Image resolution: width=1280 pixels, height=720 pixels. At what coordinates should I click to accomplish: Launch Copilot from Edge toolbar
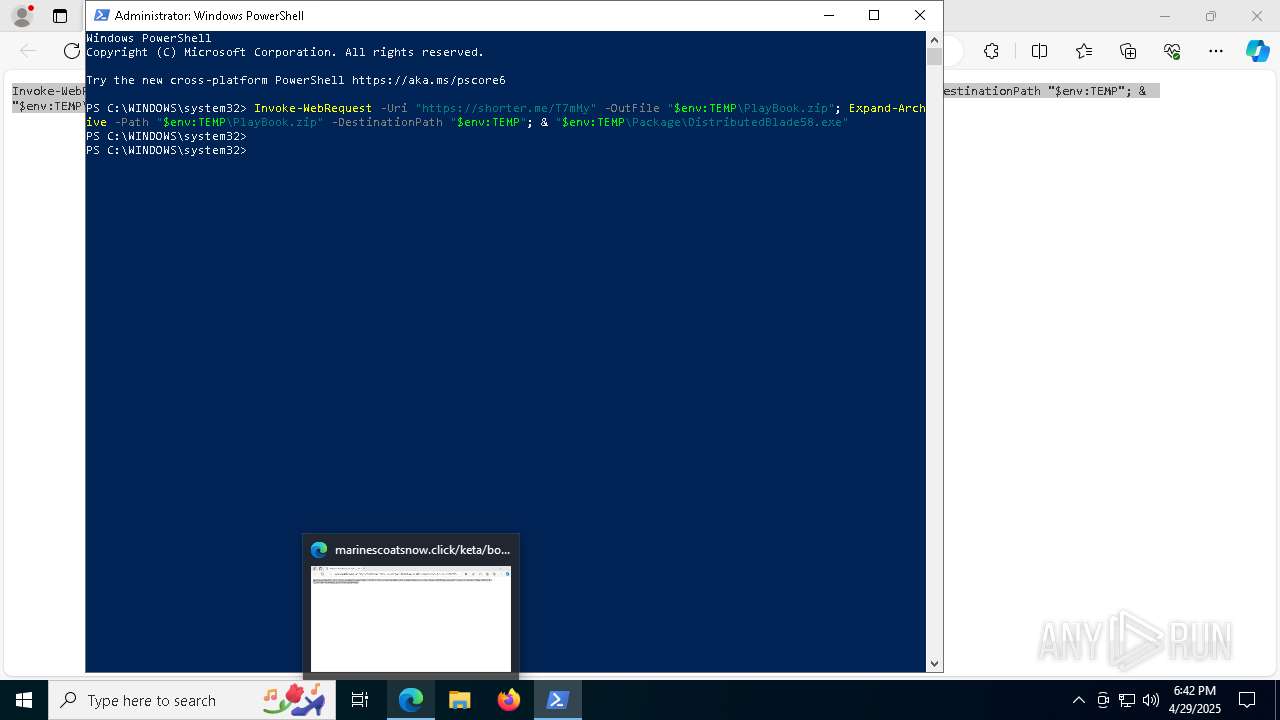1258,51
